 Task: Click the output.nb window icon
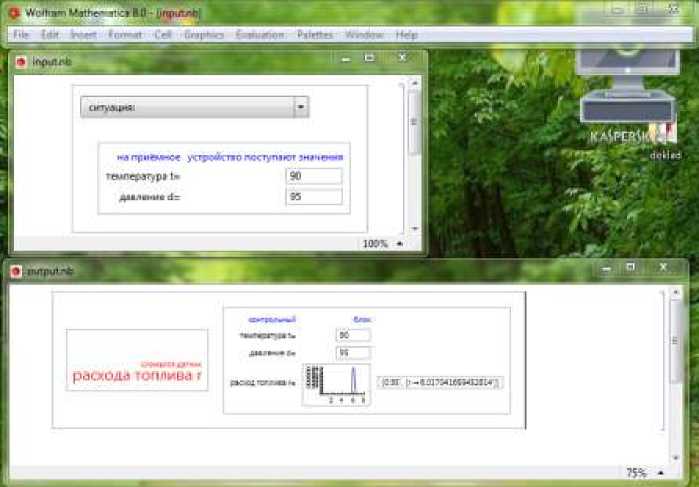tap(16, 271)
